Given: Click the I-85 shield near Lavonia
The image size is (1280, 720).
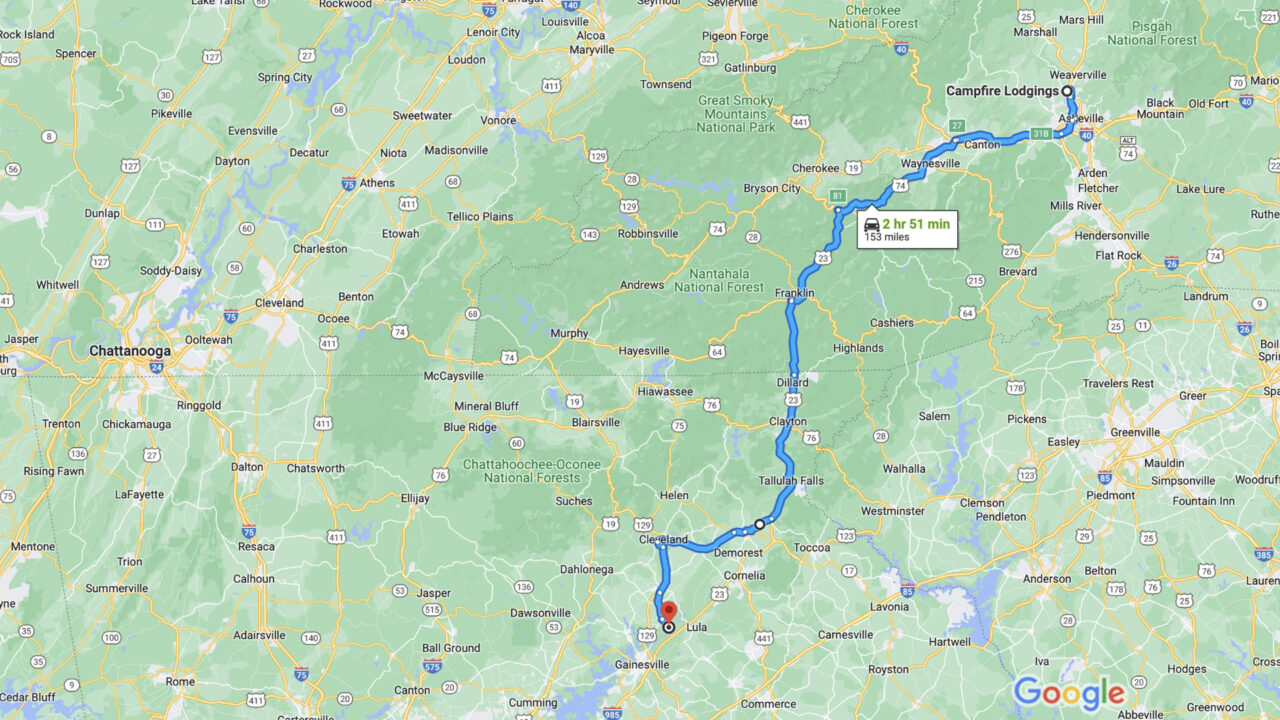Looking at the screenshot, I should point(907,590).
